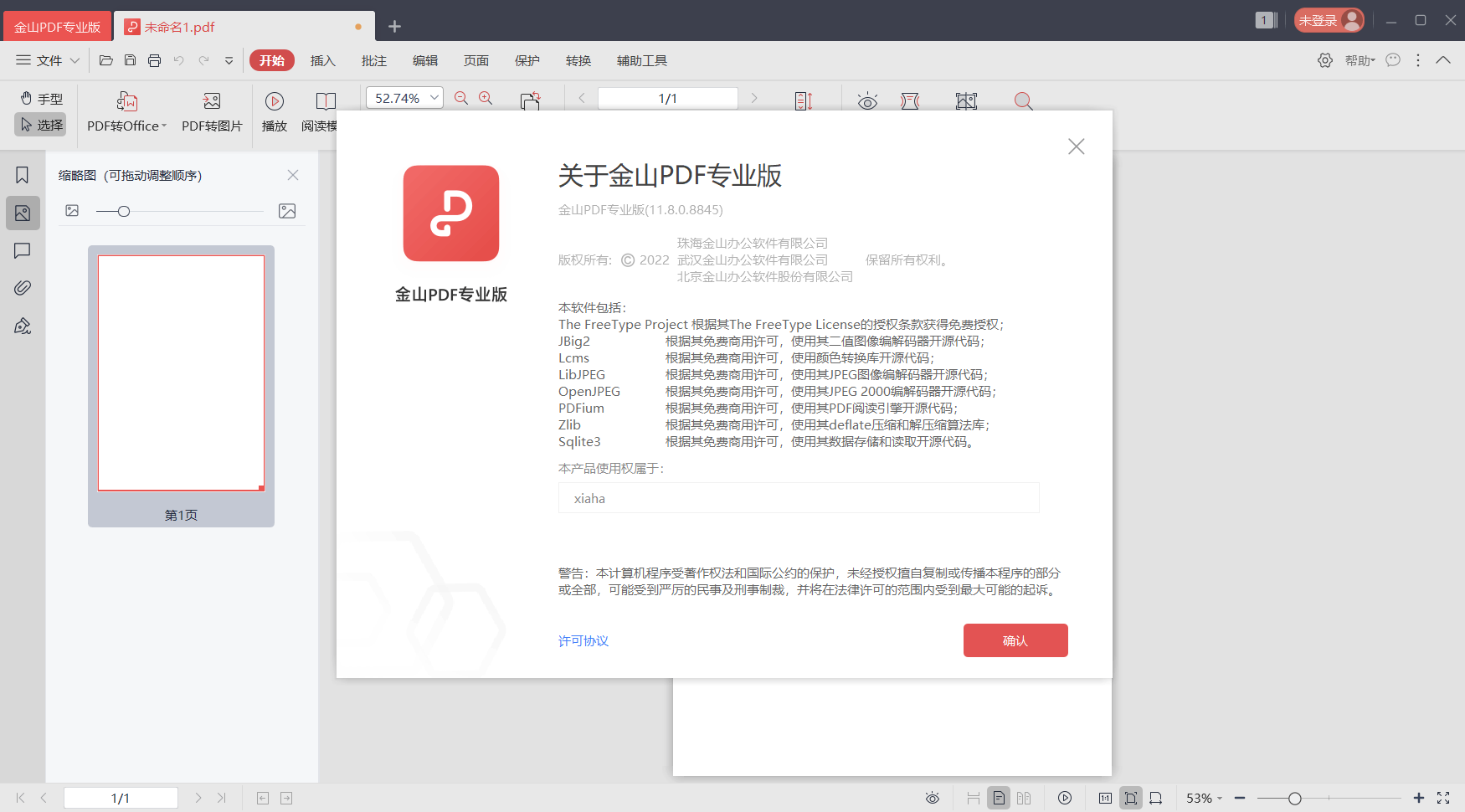
Task: Select the 金山PDF专业版 home tab
Action: point(57,27)
